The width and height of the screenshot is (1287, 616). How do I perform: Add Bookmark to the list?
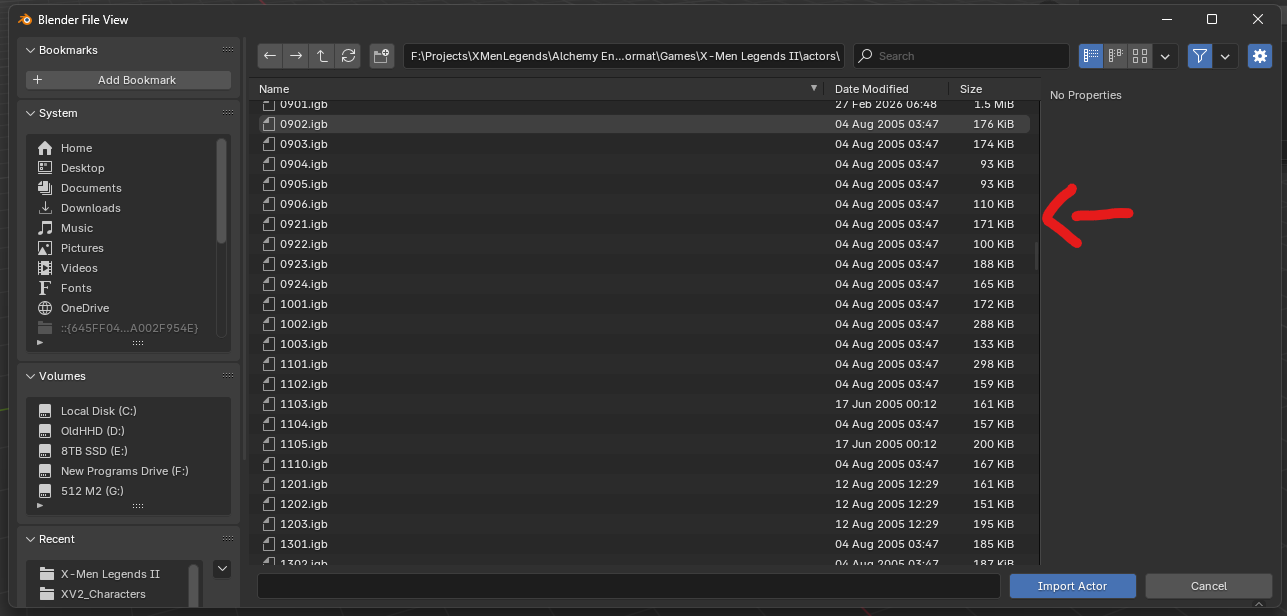pyautogui.click(x=128, y=80)
